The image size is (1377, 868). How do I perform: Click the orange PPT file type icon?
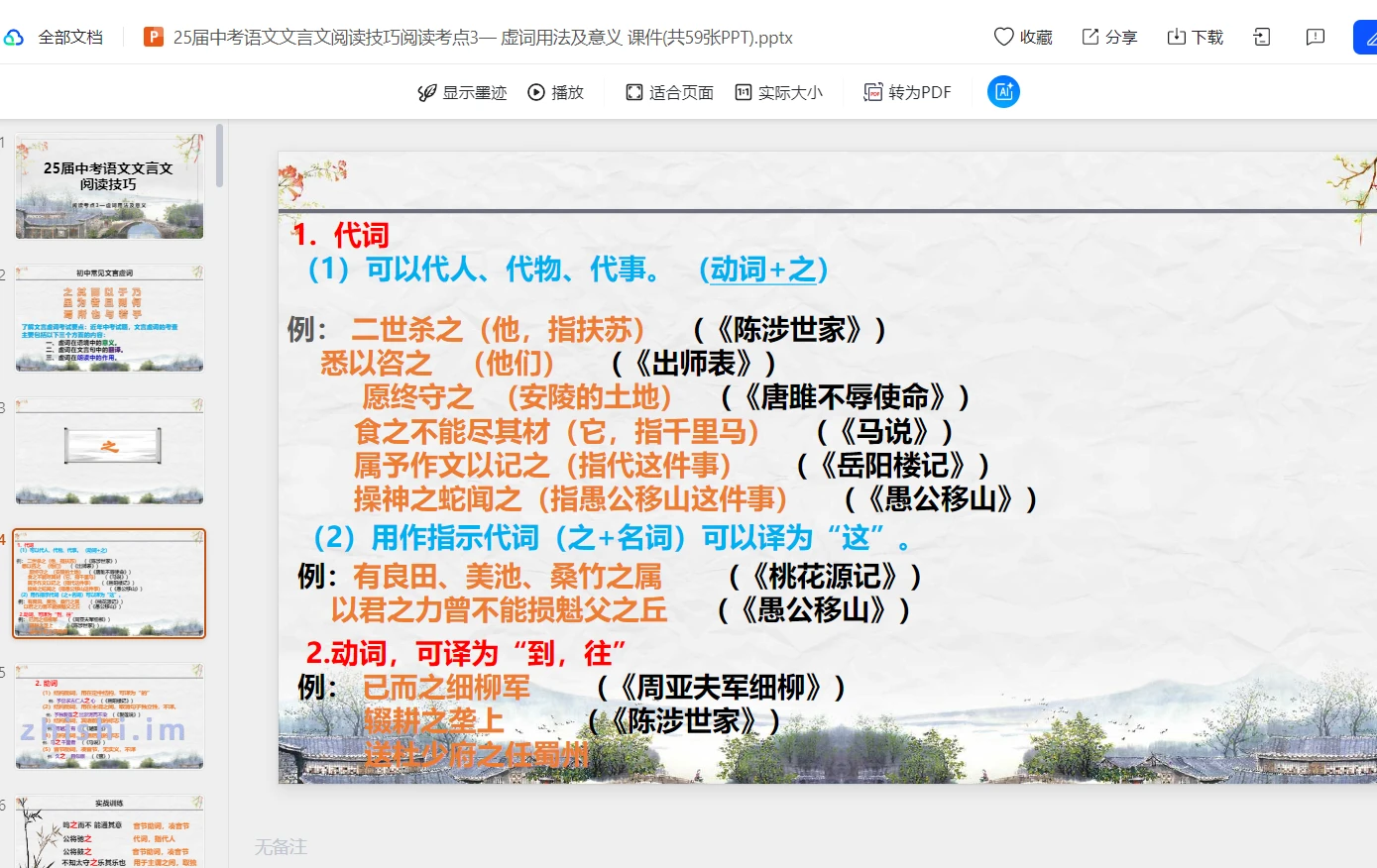pos(154,38)
